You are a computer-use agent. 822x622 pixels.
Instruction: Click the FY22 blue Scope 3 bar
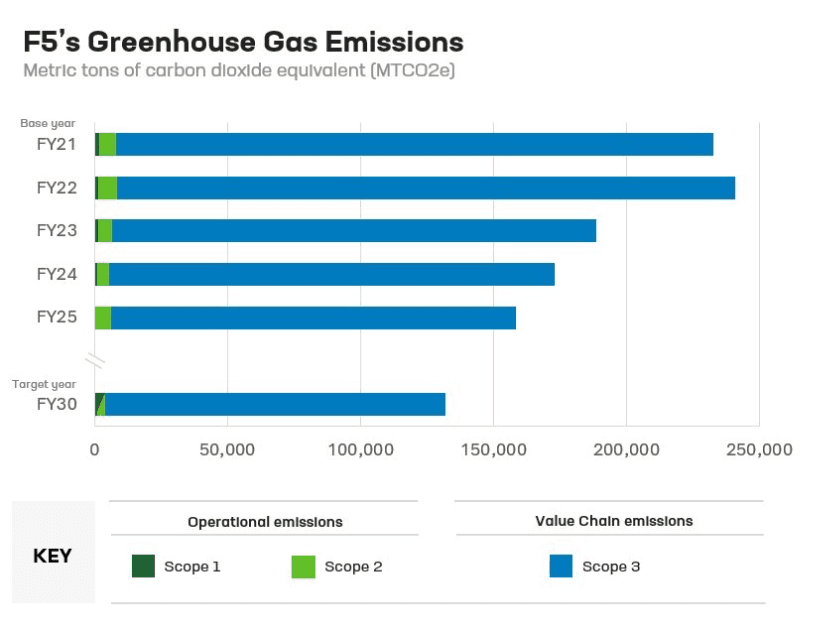point(426,188)
